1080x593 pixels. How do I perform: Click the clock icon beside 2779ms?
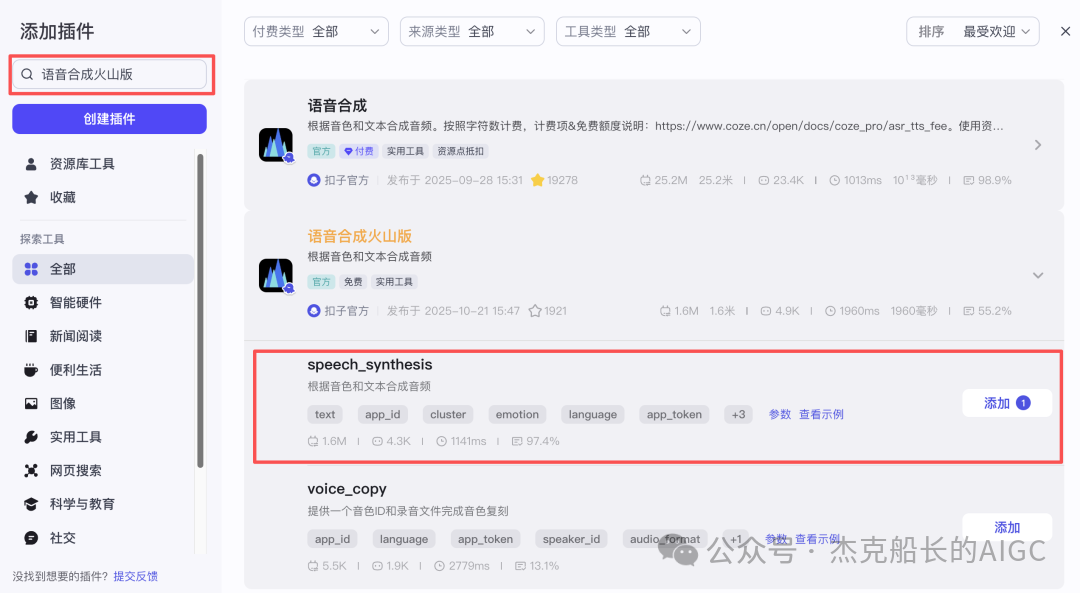click(439, 566)
